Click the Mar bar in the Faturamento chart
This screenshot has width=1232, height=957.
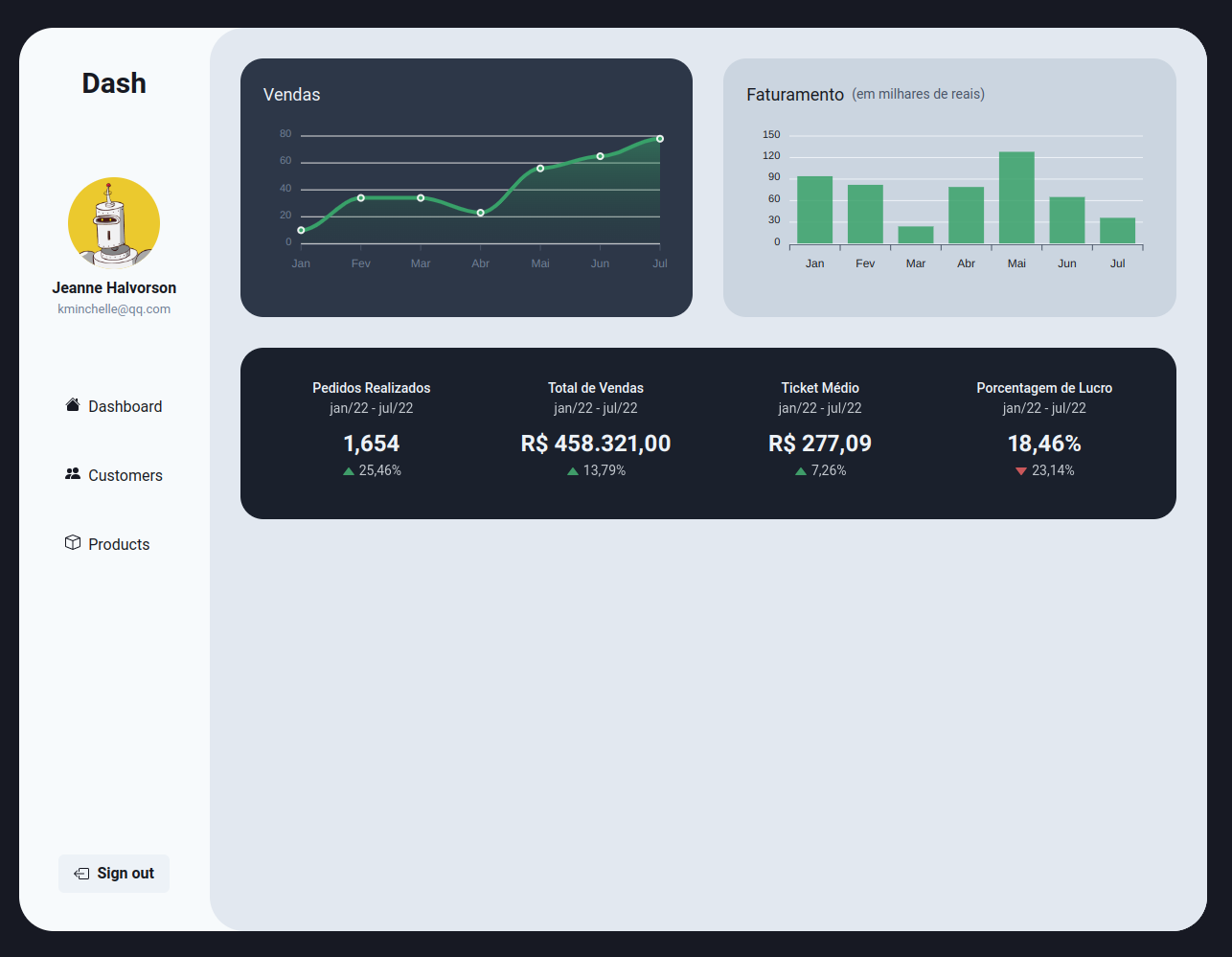915,233
